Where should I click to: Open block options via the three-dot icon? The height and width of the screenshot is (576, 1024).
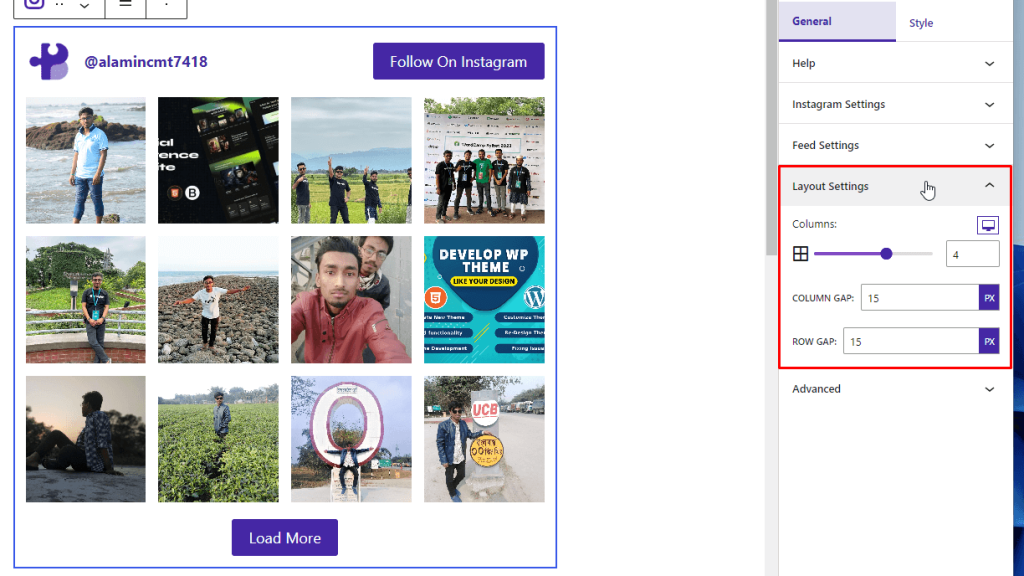pyautogui.click(x=166, y=5)
